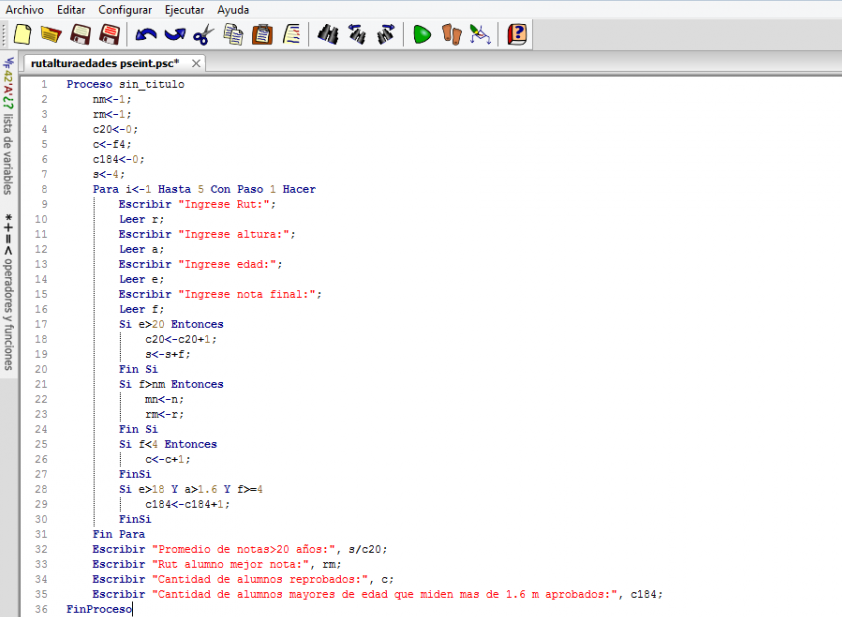Screen dimensions: 842x617
Task: Open the Archivo menu
Action: point(25,10)
